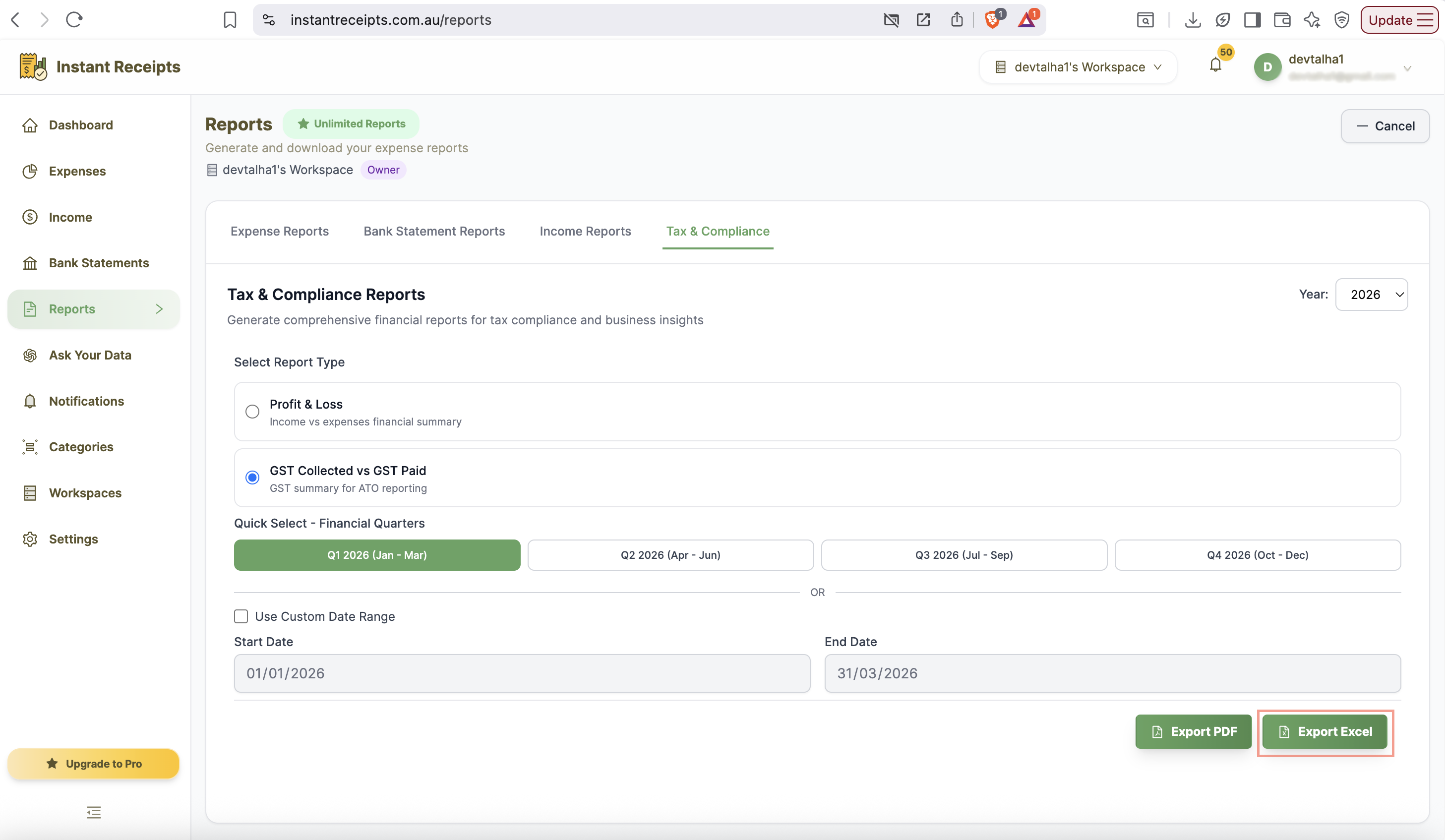Open Ask Your Data icon

point(30,355)
